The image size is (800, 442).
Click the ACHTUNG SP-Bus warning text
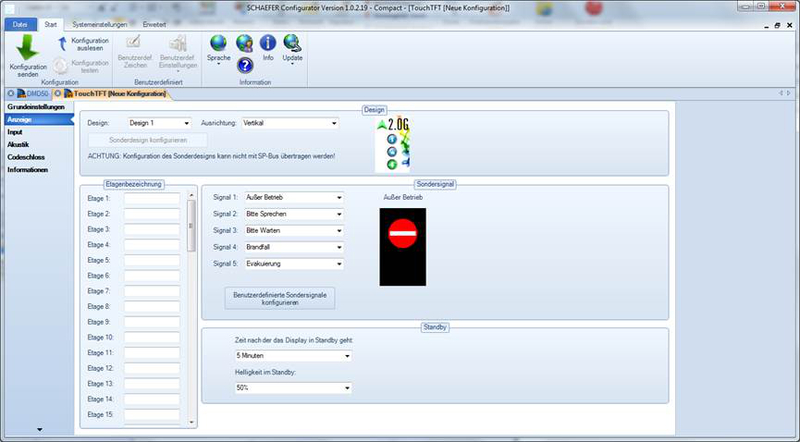(211, 156)
